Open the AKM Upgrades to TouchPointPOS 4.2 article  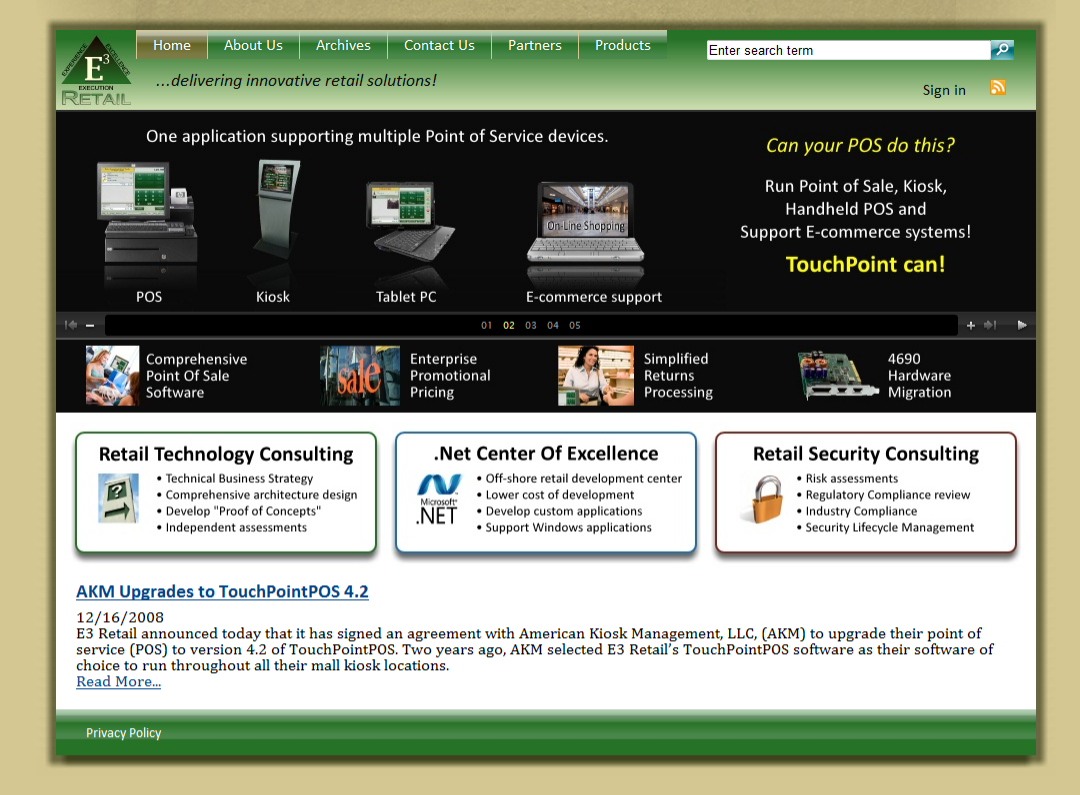(222, 591)
